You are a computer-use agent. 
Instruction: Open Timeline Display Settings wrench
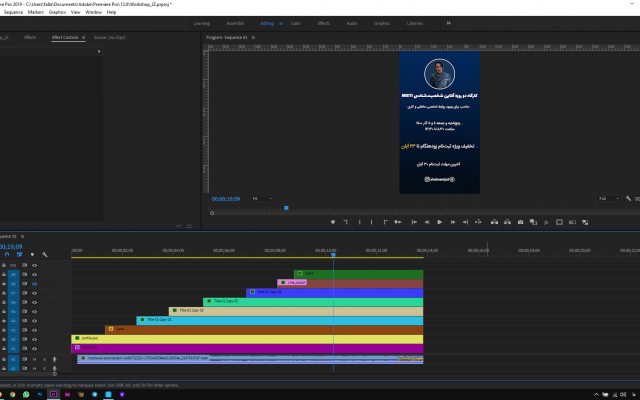pyautogui.click(x=44, y=254)
